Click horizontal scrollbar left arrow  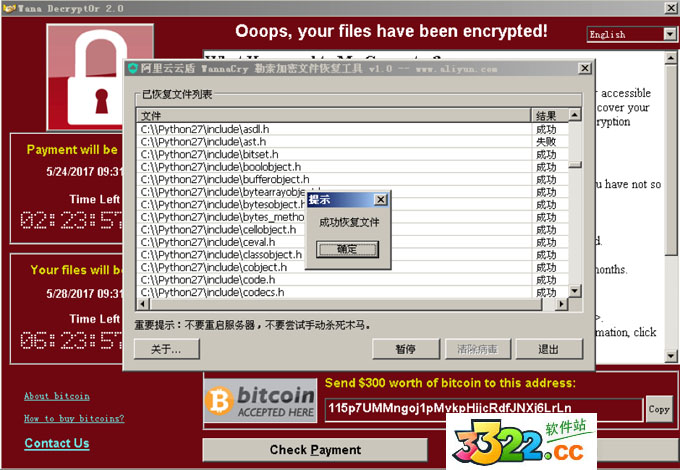click(x=143, y=304)
